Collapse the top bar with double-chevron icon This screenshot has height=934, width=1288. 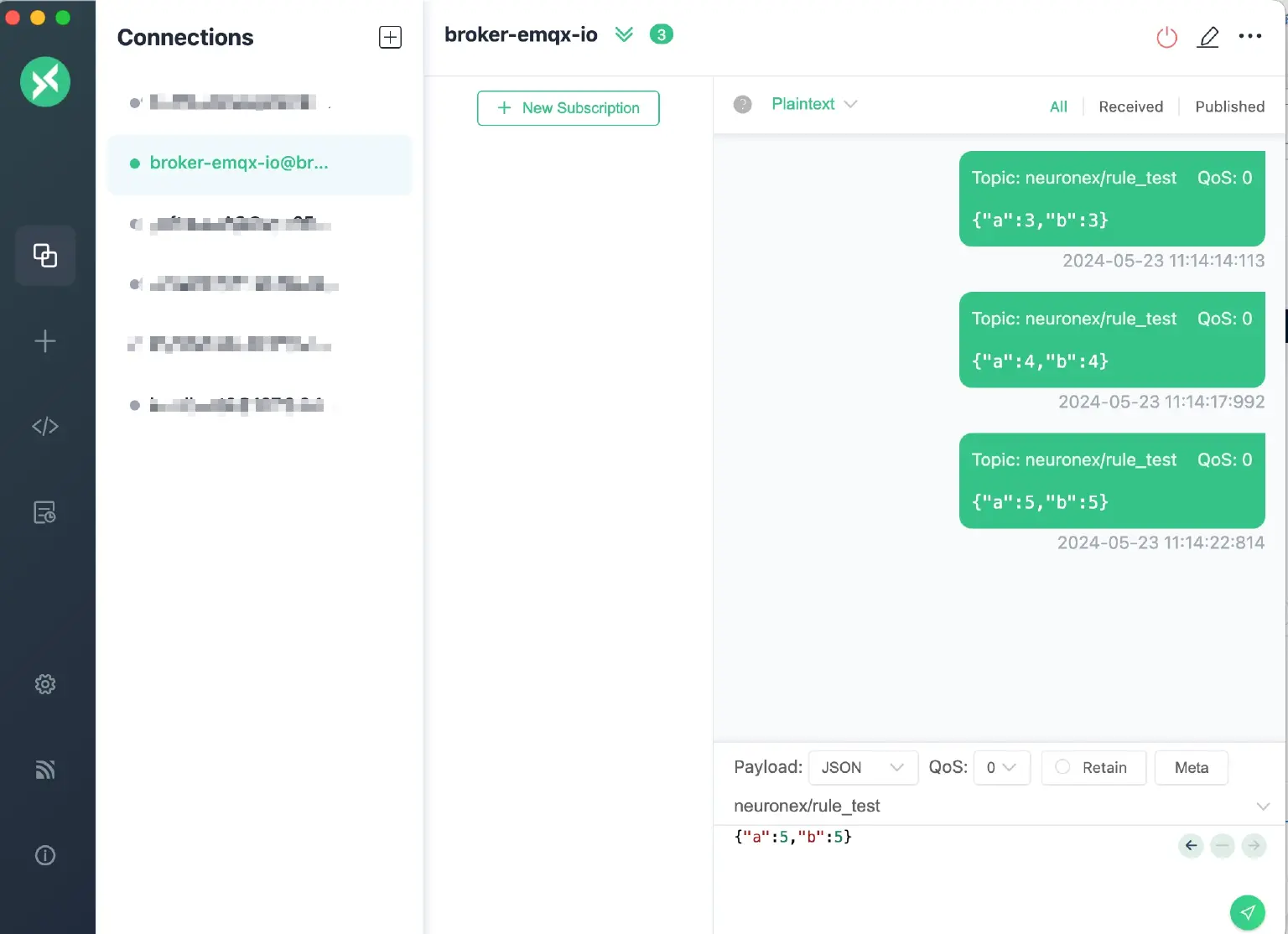pyautogui.click(x=624, y=34)
